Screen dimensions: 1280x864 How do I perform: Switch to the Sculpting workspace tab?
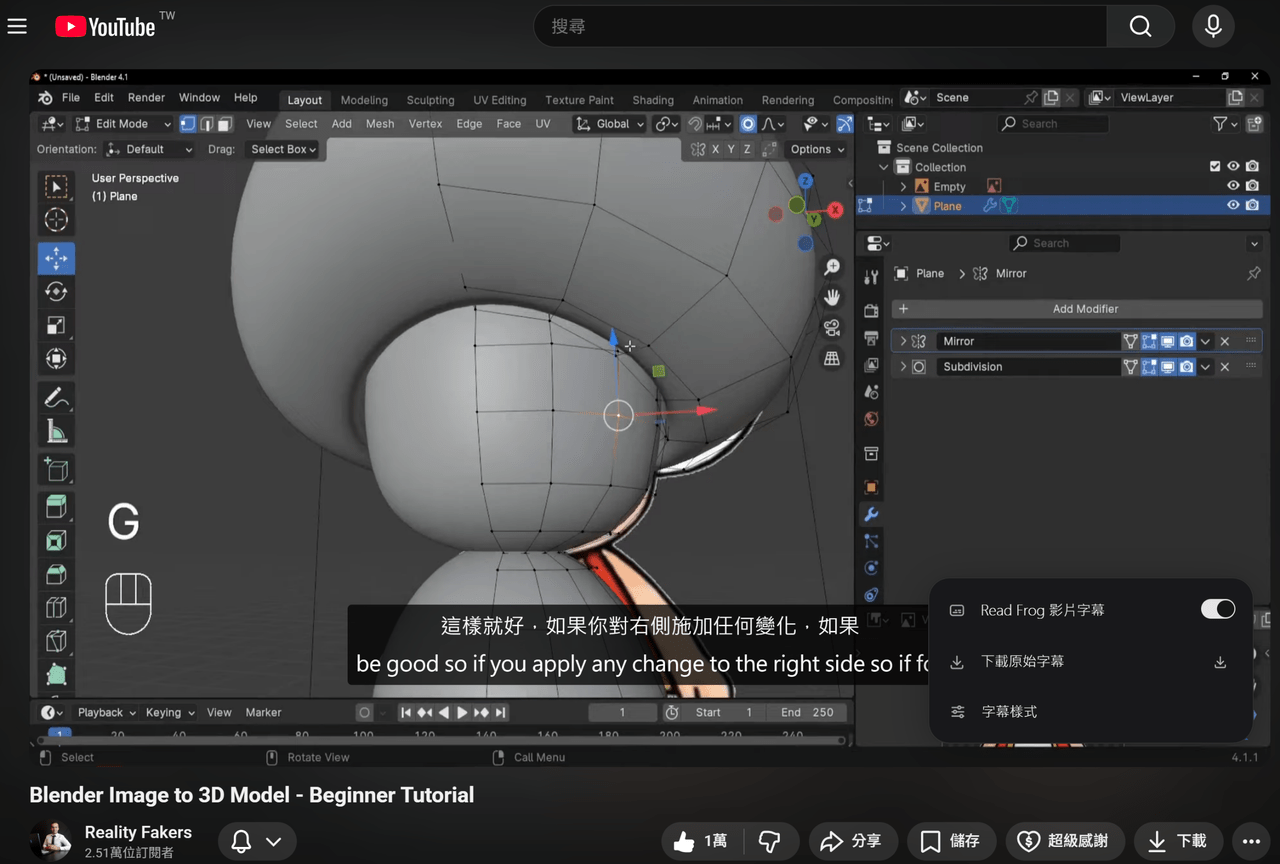pos(430,100)
